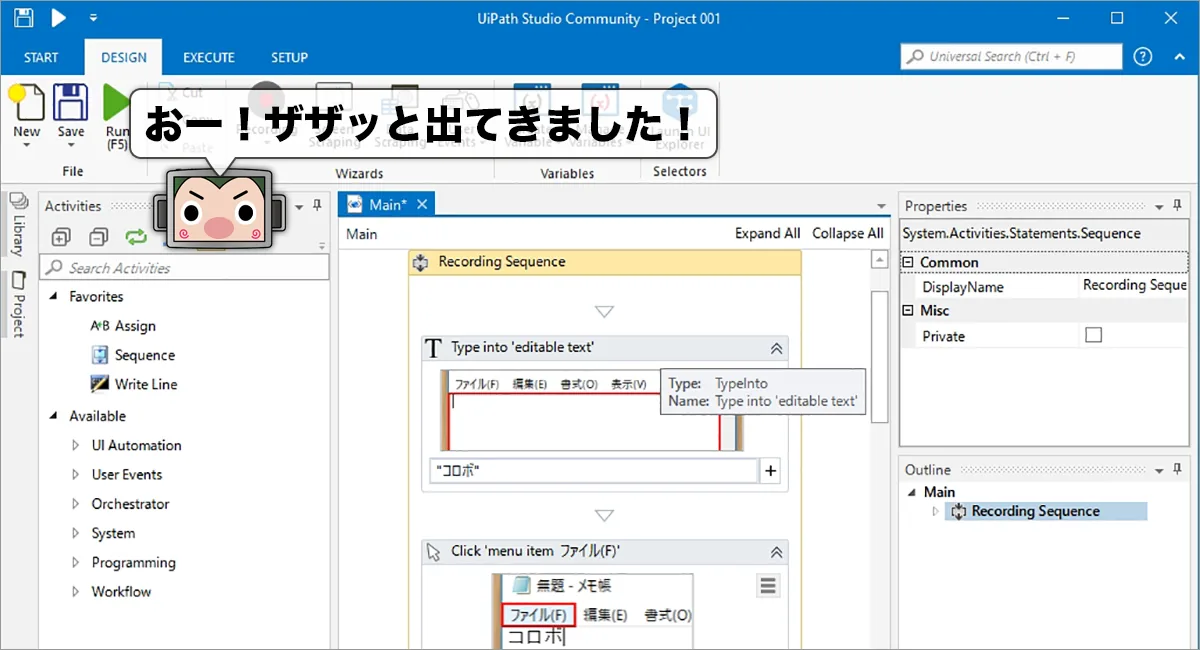This screenshot has height=650, width=1200.
Task: Click the Universal Search box
Action: 1011,57
